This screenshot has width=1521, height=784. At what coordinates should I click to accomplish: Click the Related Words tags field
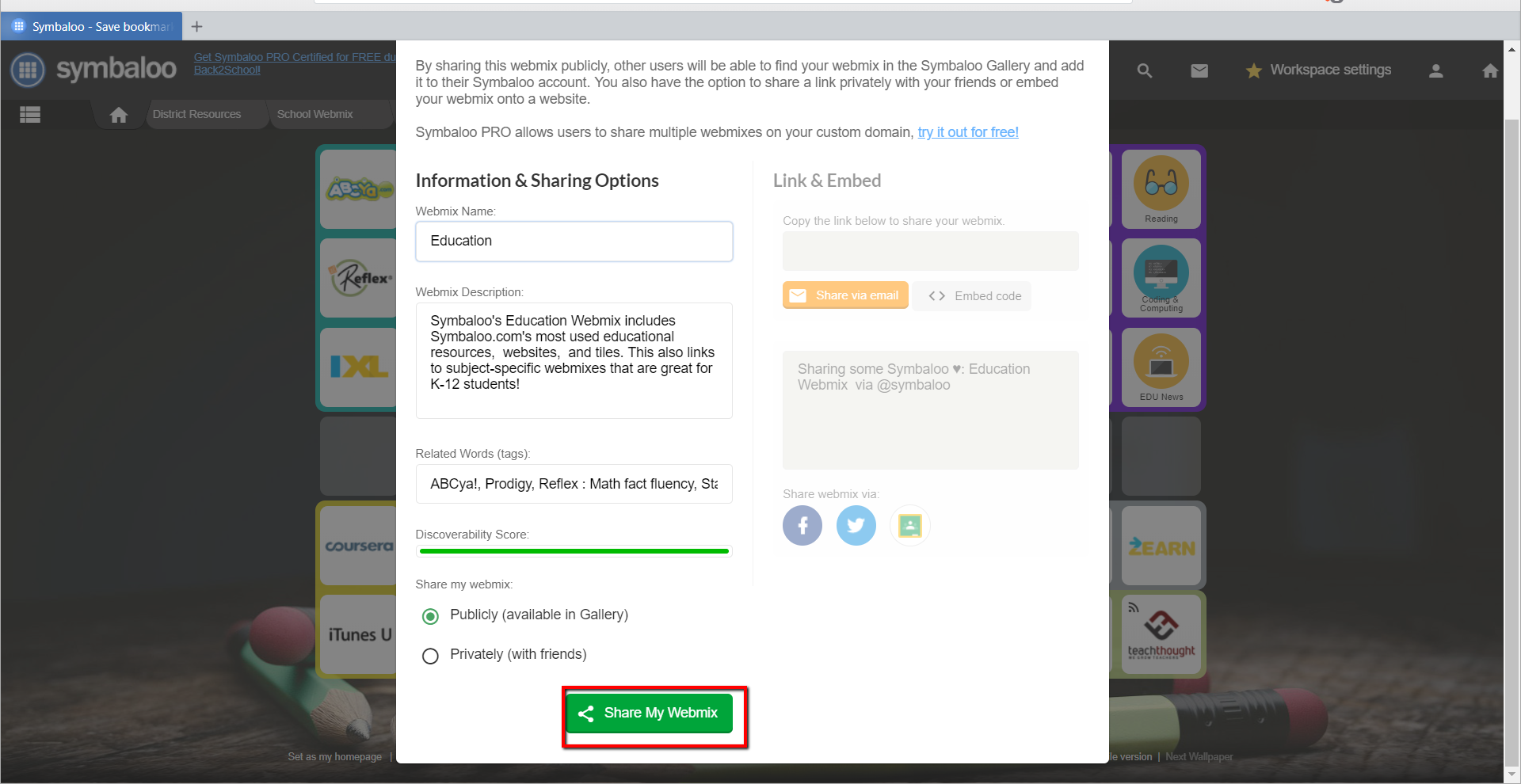click(x=574, y=484)
